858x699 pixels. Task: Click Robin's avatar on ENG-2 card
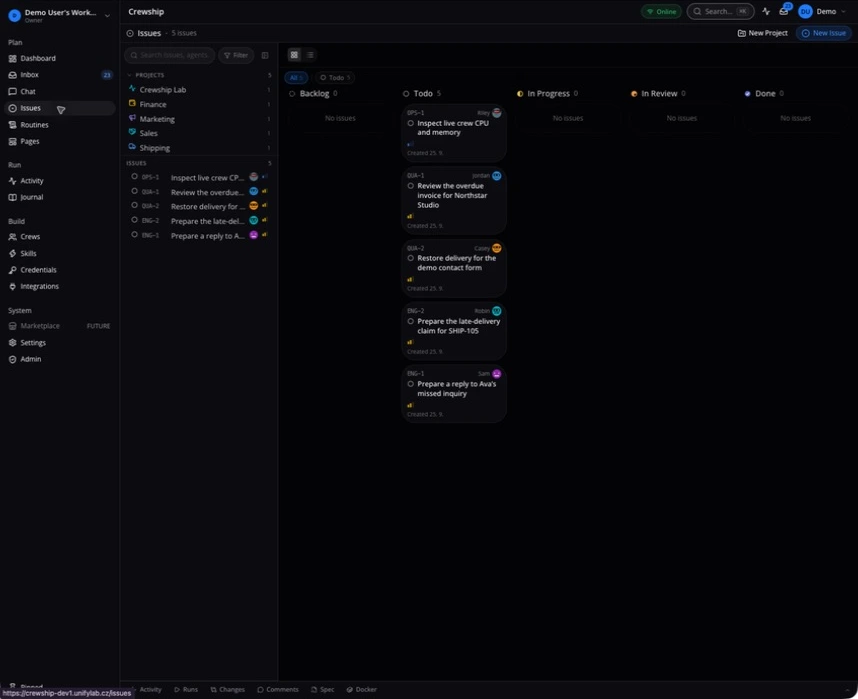(496, 311)
